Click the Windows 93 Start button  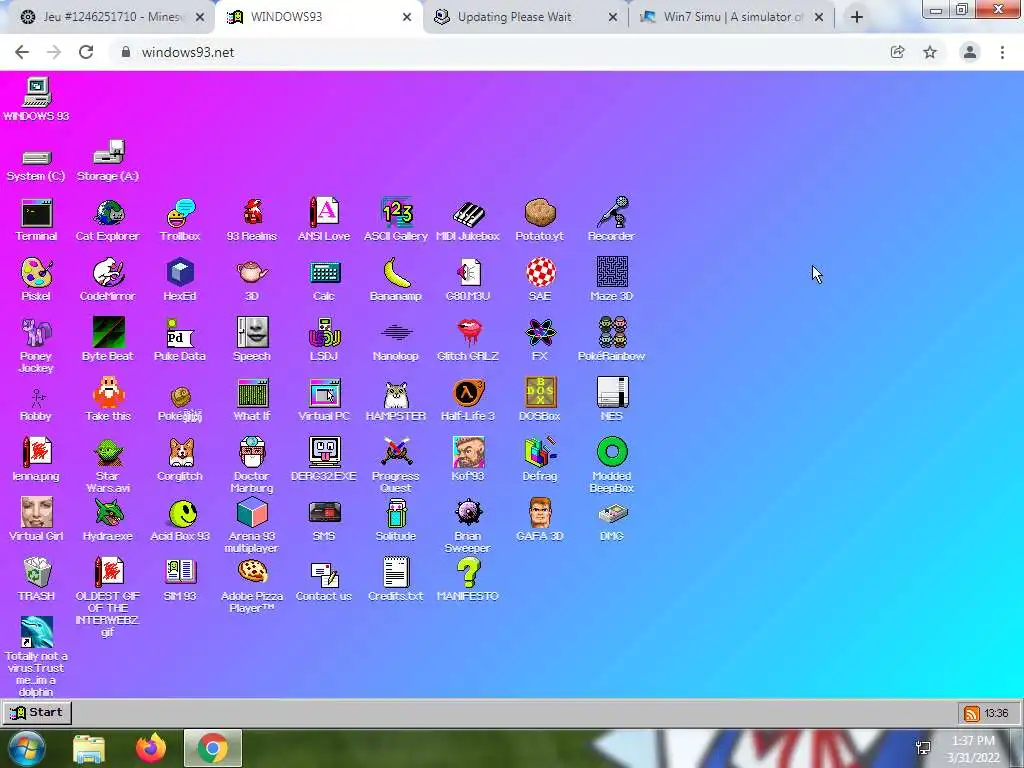coord(37,712)
